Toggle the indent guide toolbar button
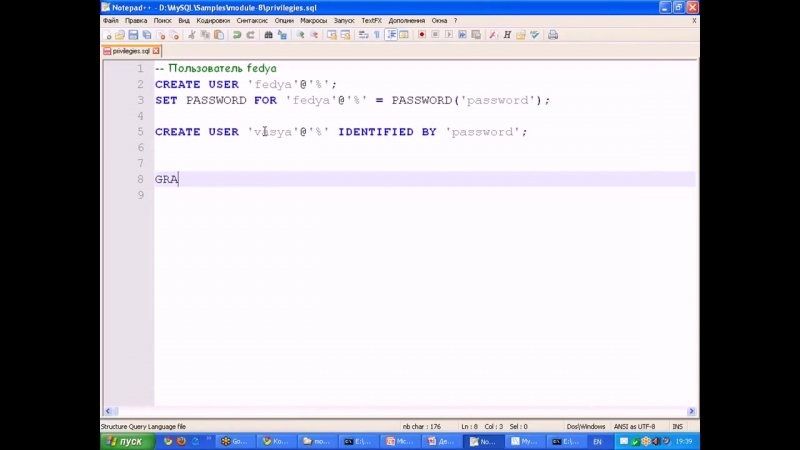800x450 pixels. click(392, 35)
